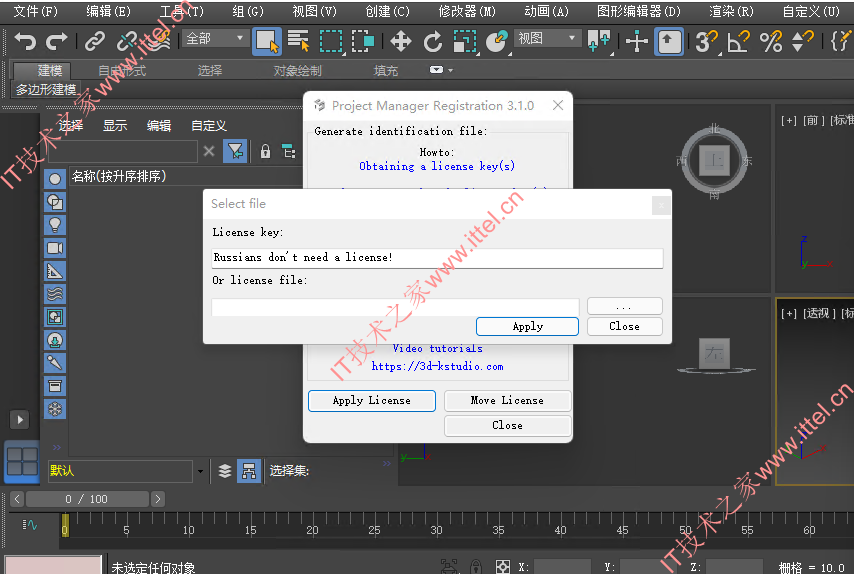Toggle Angle Snap
The width and height of the screenshot is (854, 574).
739,41
